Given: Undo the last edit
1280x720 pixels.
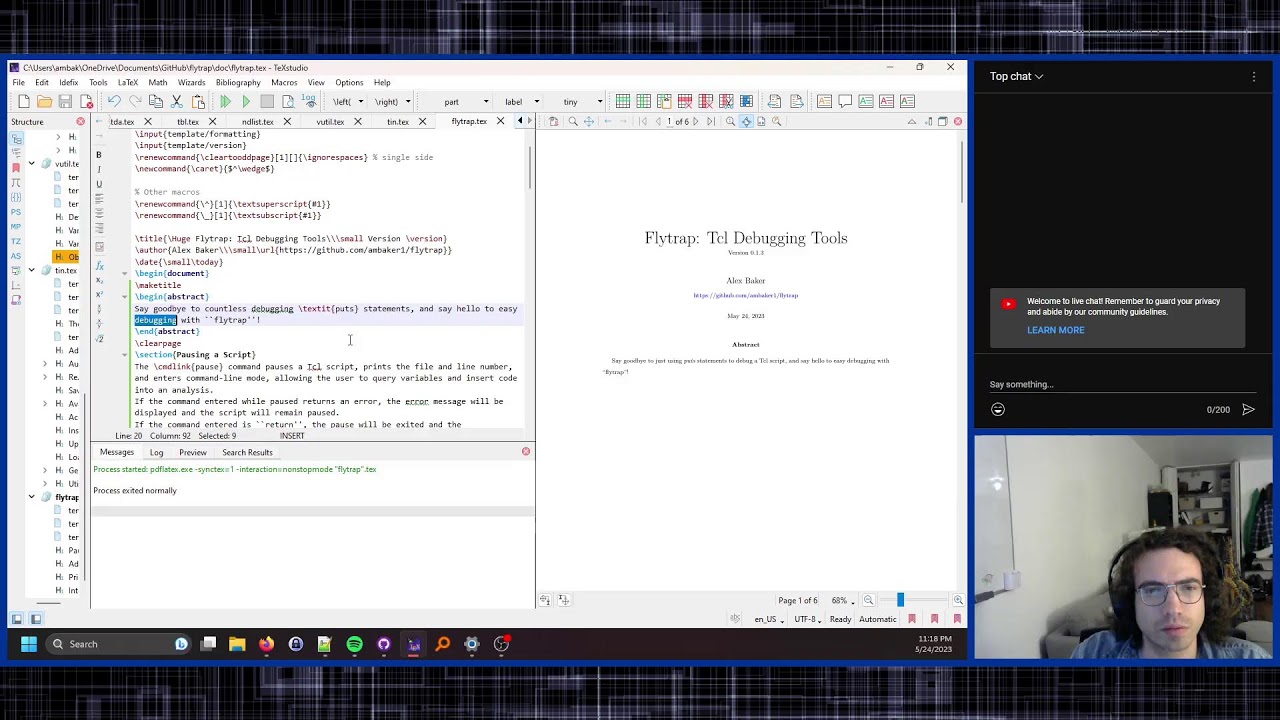Looking at the screenshot, I should point(114,101).
